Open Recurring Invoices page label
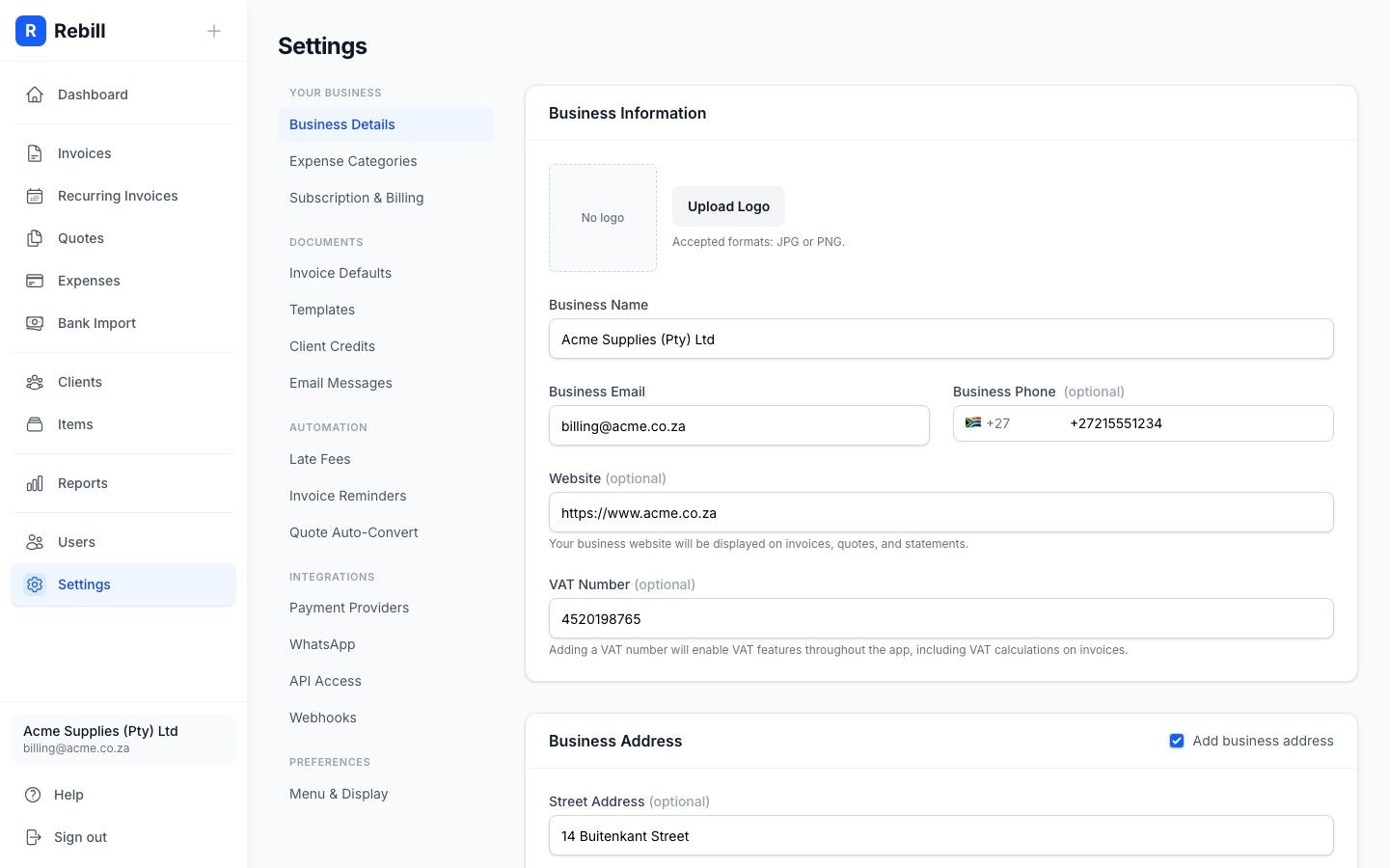The image size is (1389, 868). click(x=118, y=196)
